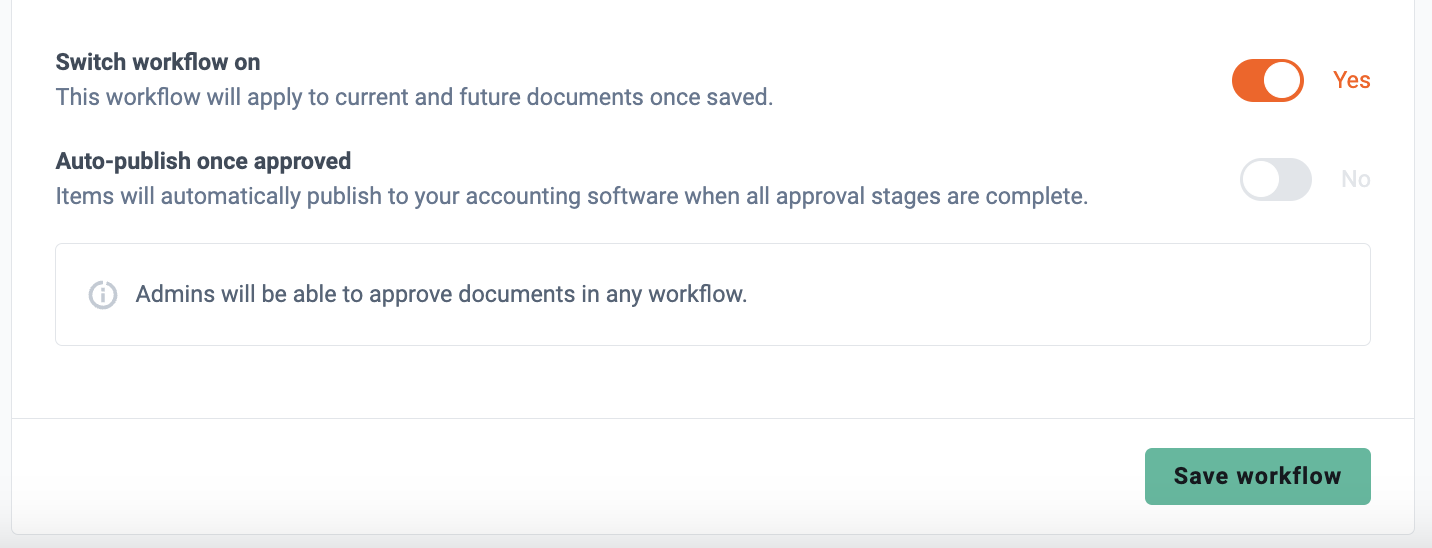Turn off the Switch workflow on toggle

pyautogui.click(x=1267, y=80)
